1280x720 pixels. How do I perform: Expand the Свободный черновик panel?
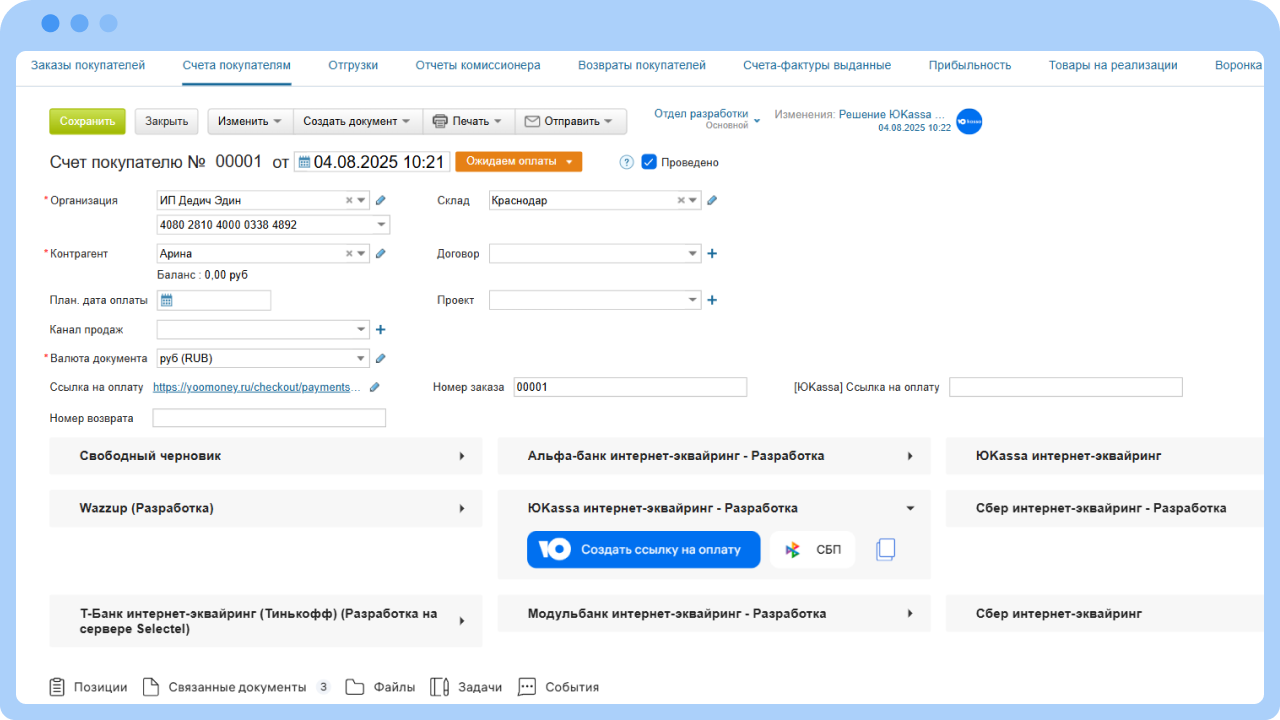click(266, 456)
